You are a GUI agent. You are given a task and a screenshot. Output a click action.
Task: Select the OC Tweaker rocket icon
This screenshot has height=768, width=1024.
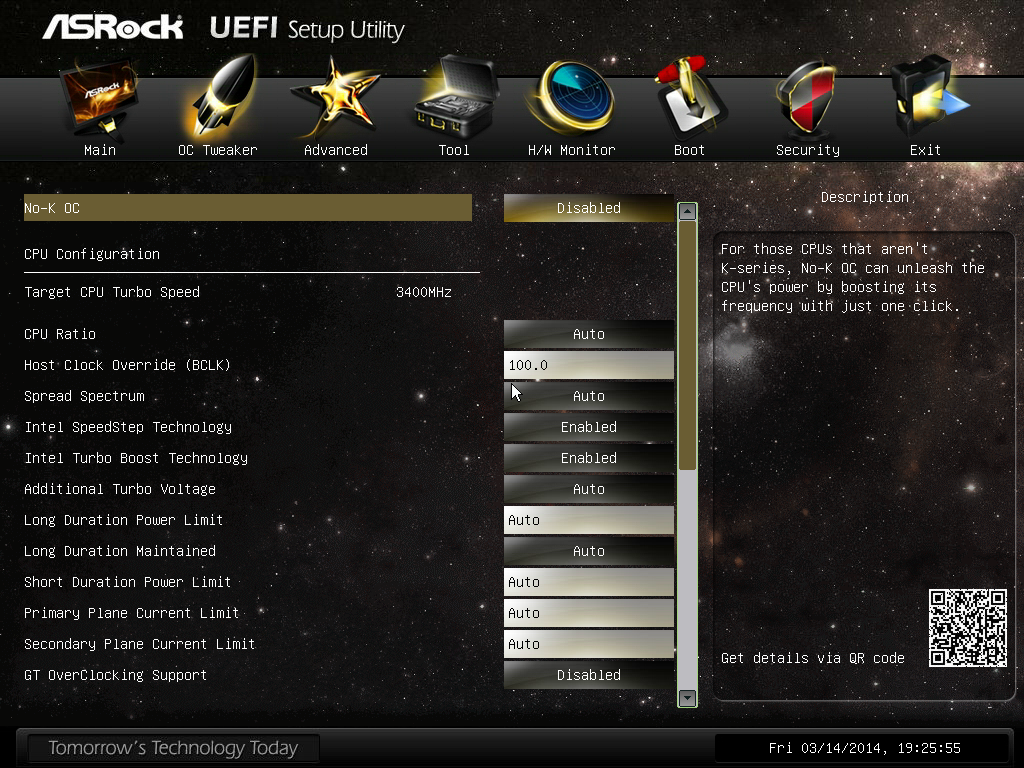tap(219, 98)
